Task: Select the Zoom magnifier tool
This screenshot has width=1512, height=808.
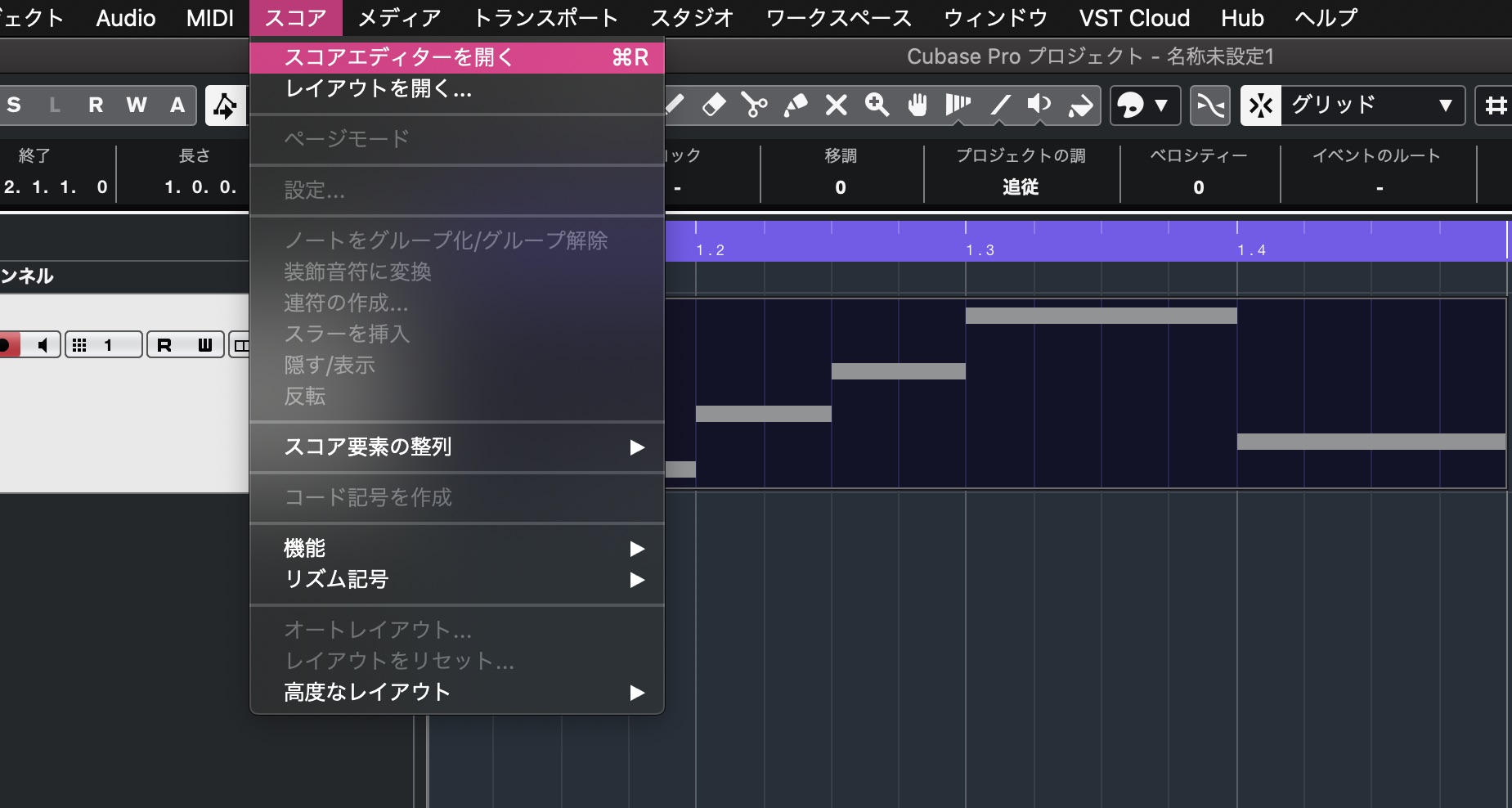Action: pos(877,105)
